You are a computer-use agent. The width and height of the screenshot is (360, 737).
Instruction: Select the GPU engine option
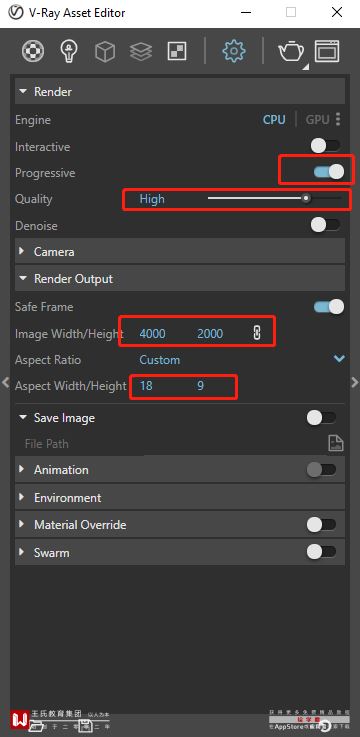pos(317,119)
